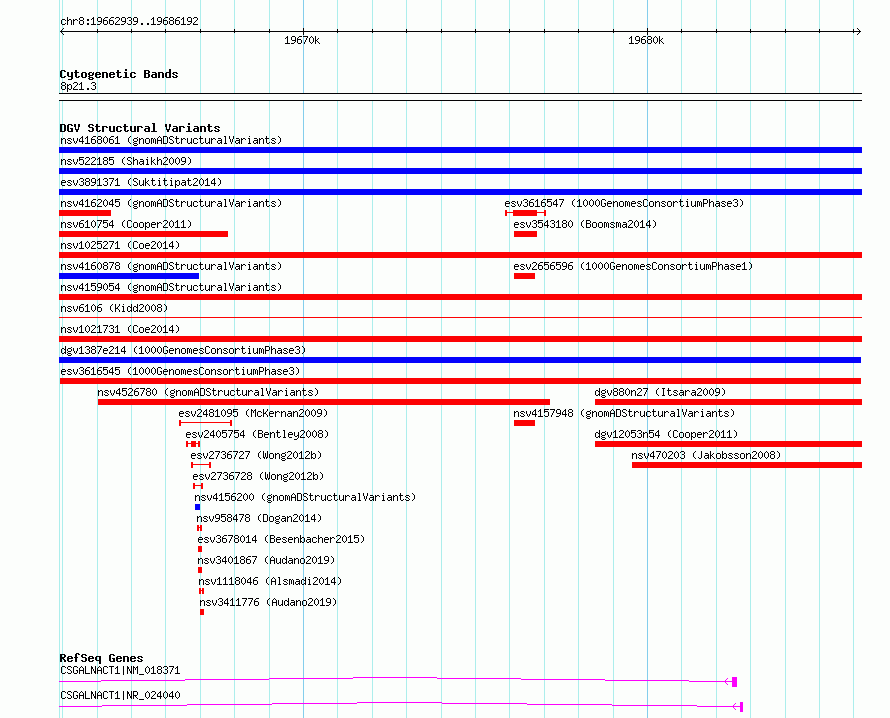Select the short blue bar under nsv4160878
The image size is (890, 718).
pyautogui.click(x=129, y=276)
